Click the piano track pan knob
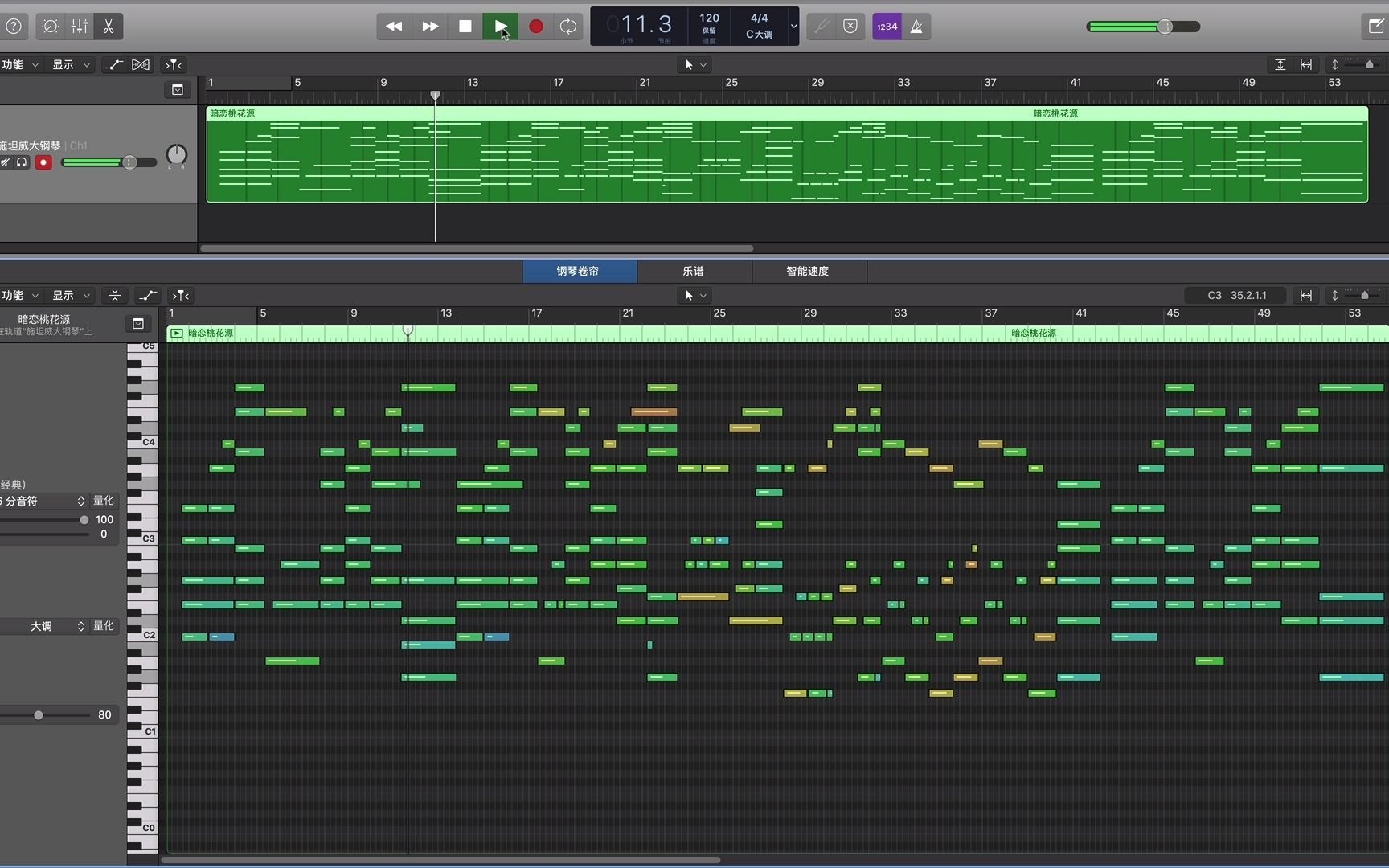Viewport: 1389px width, 868px height. [x=176, y=155]
